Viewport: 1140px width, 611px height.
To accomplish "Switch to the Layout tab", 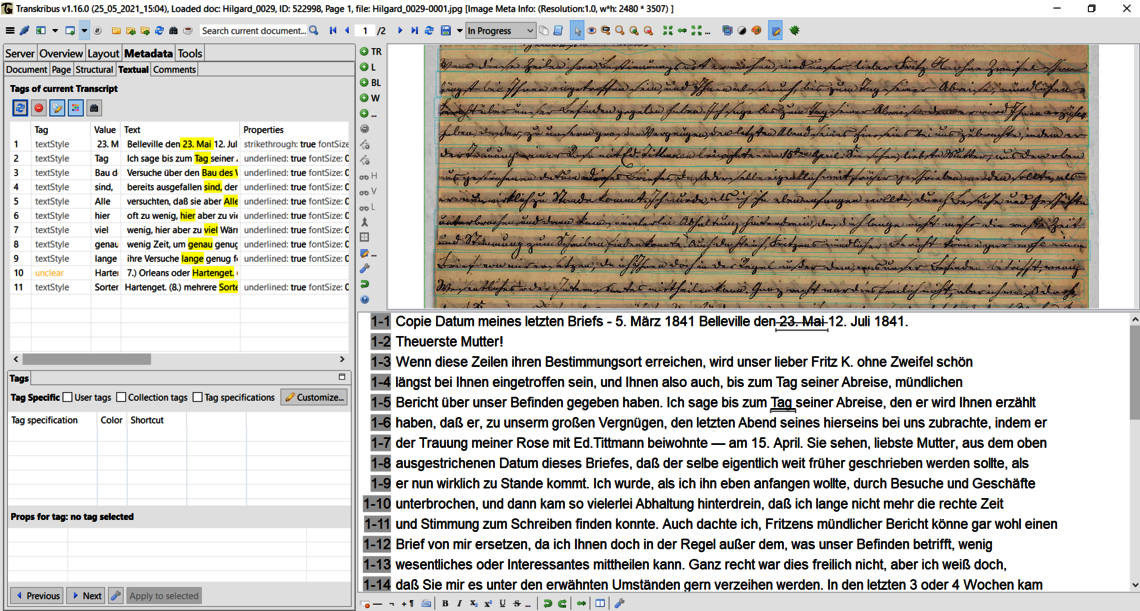I will coord(103,53).
